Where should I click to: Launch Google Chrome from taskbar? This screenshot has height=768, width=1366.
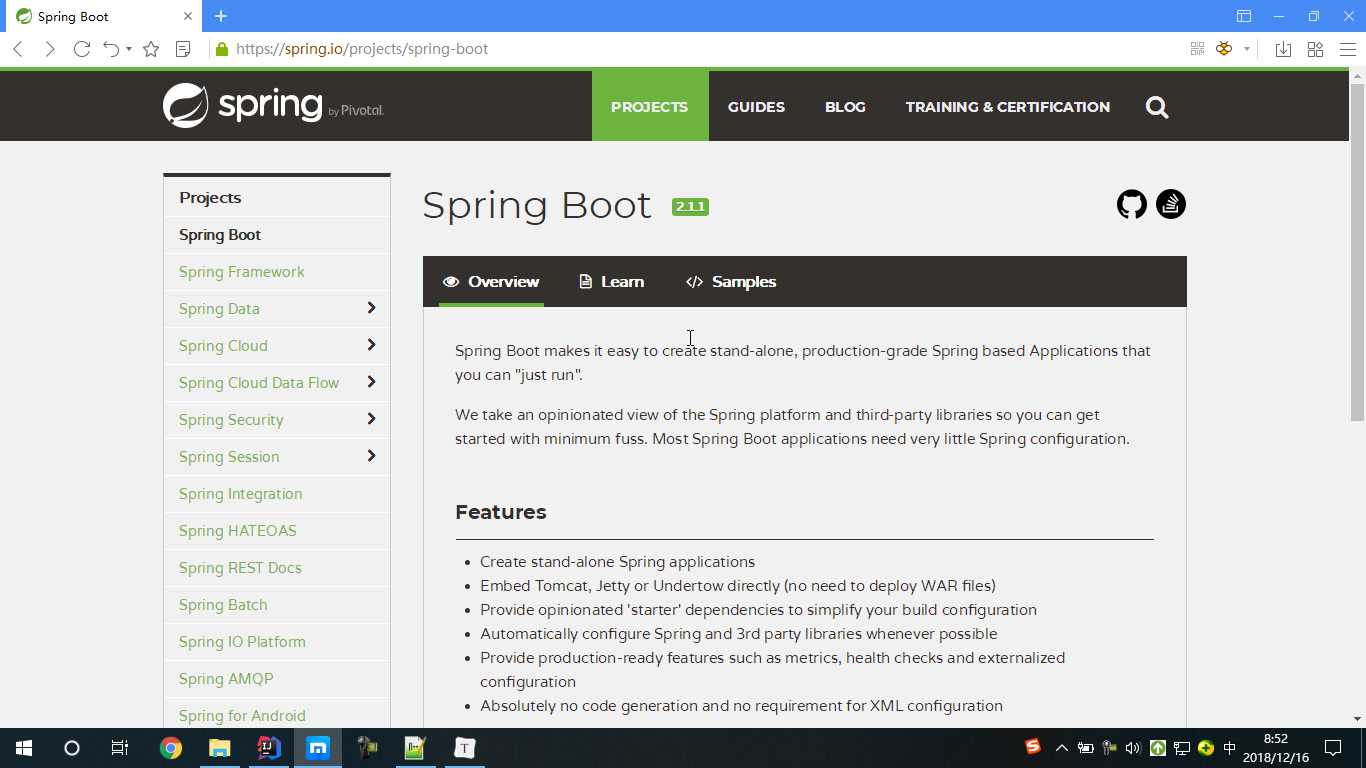171,748
